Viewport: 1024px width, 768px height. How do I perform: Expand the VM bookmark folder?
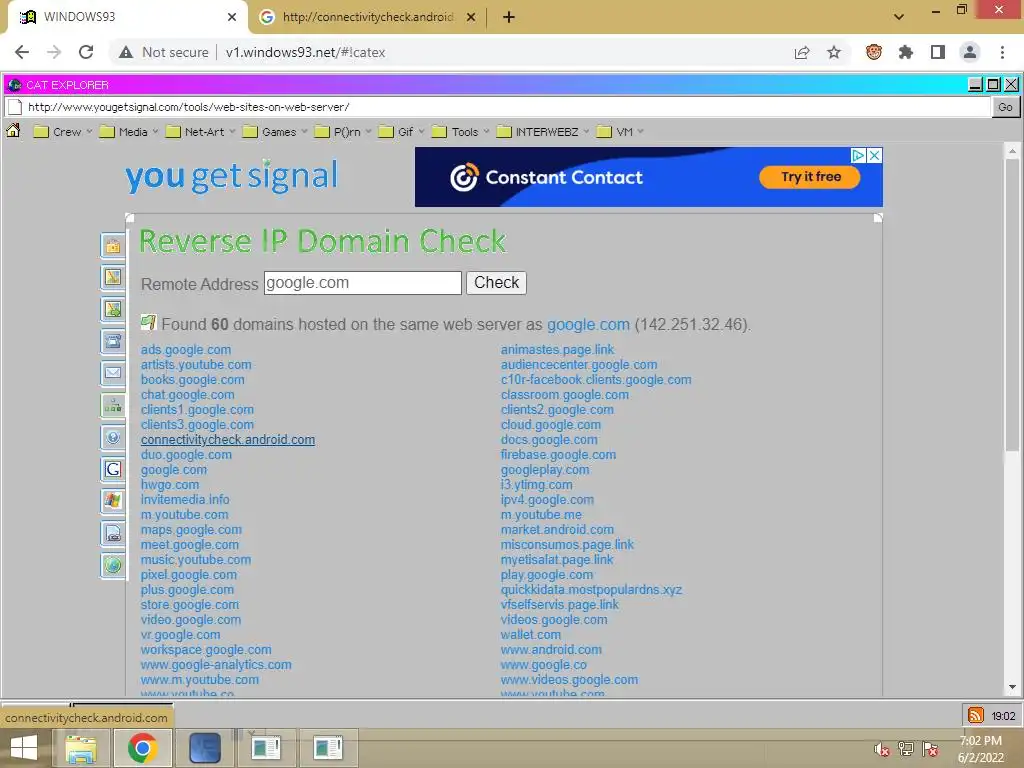tap(620, 132)
